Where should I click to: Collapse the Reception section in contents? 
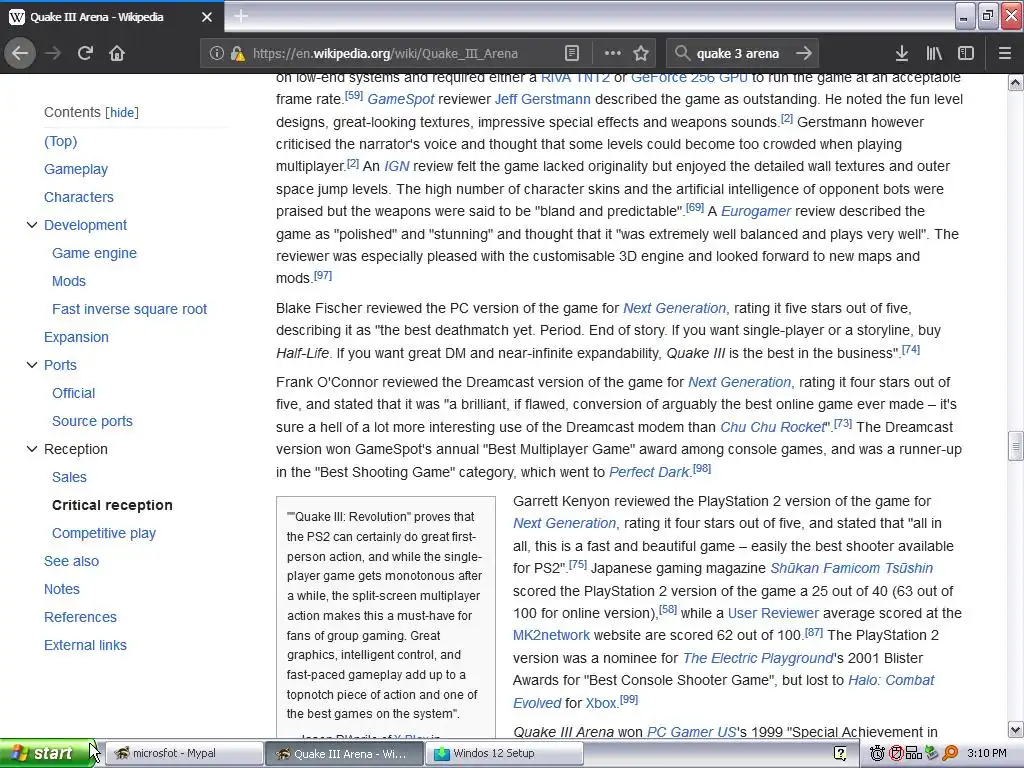pyautogui.click(x=31, y=449)
